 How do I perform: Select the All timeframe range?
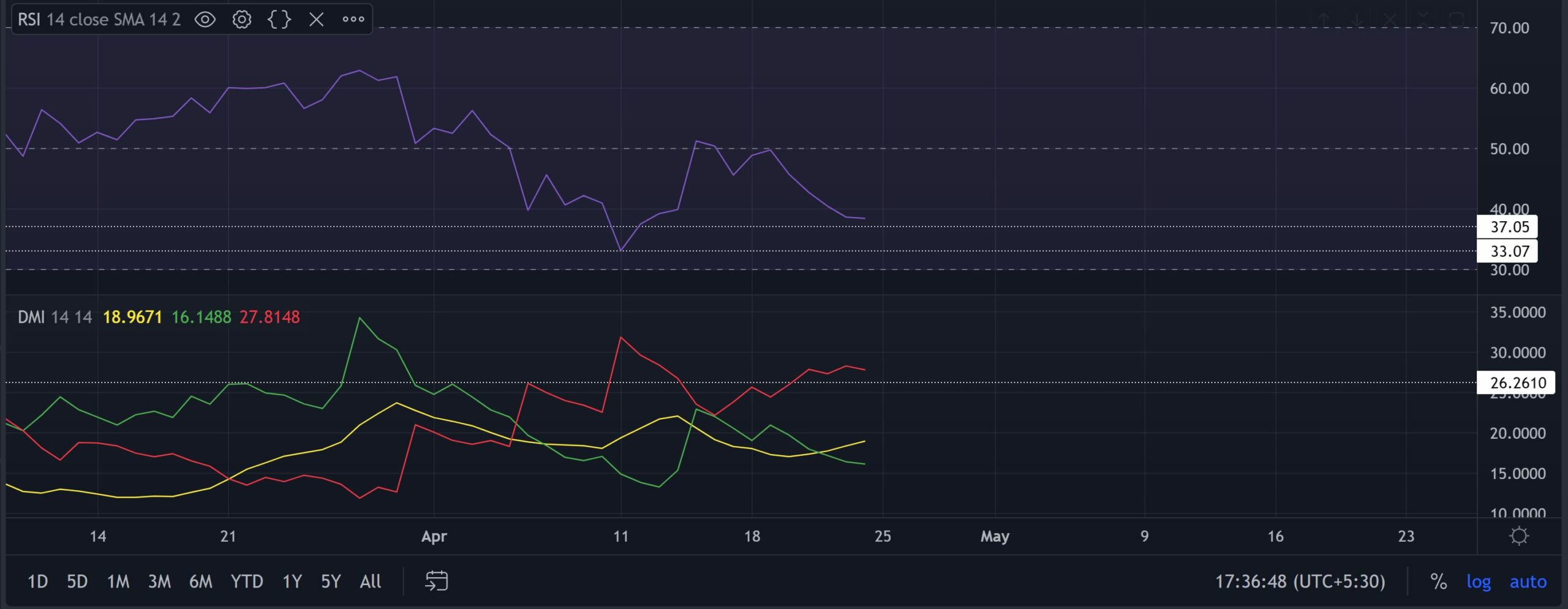[371, 582]
